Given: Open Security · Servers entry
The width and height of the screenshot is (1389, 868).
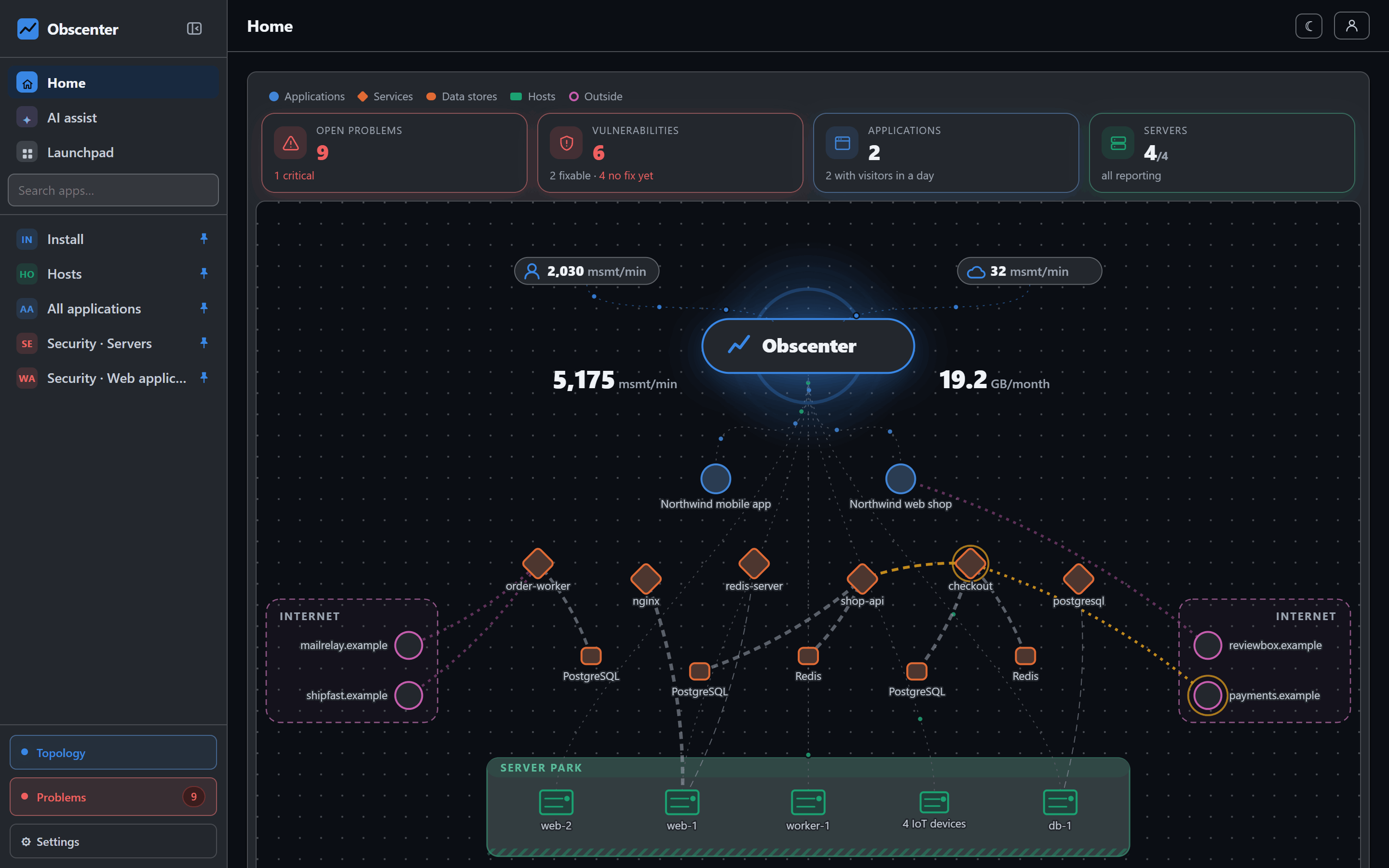Looking at the screenshot, I should [x=113, y=343].
